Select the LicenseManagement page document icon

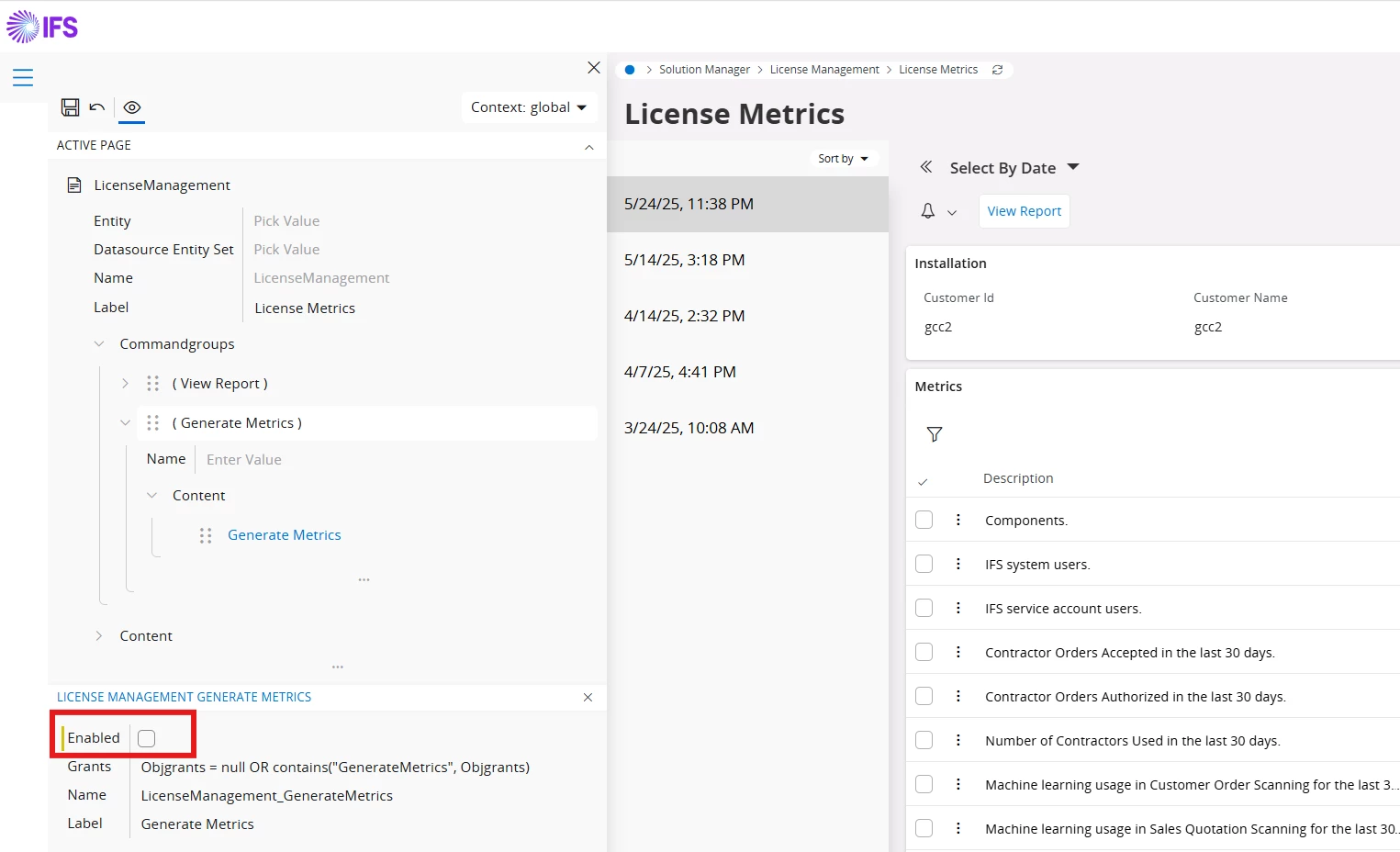(74, 185)
